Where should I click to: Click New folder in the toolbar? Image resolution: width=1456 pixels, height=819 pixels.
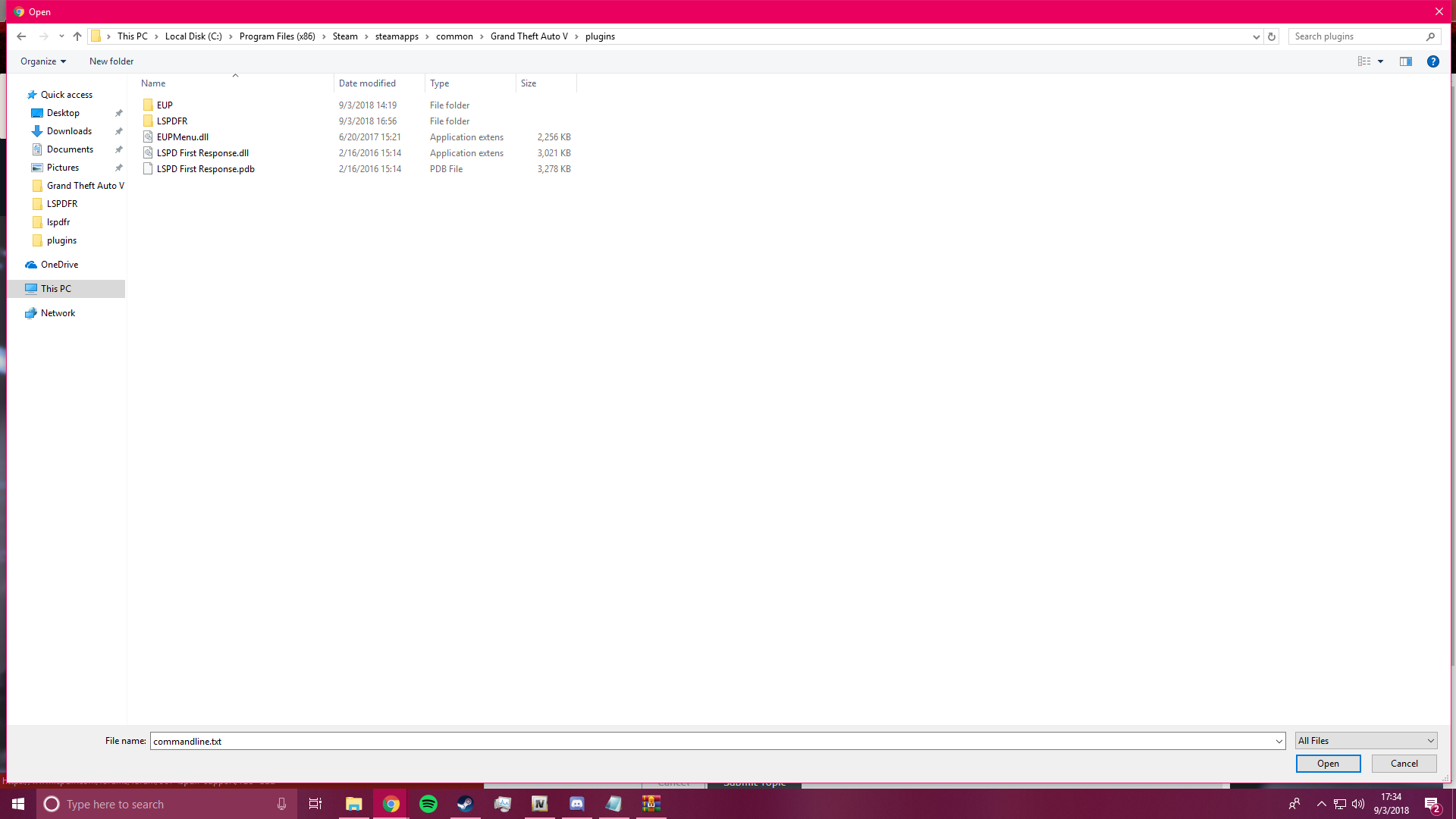[111, 61]
